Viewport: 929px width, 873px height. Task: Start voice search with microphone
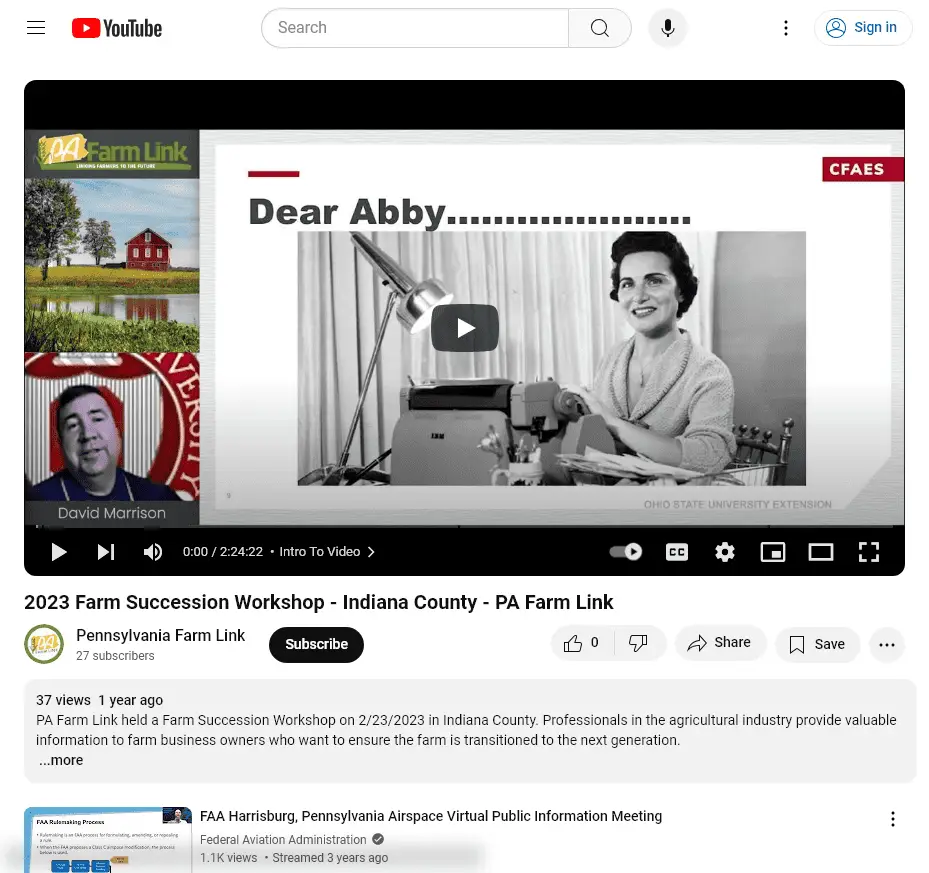coord(668,28)
